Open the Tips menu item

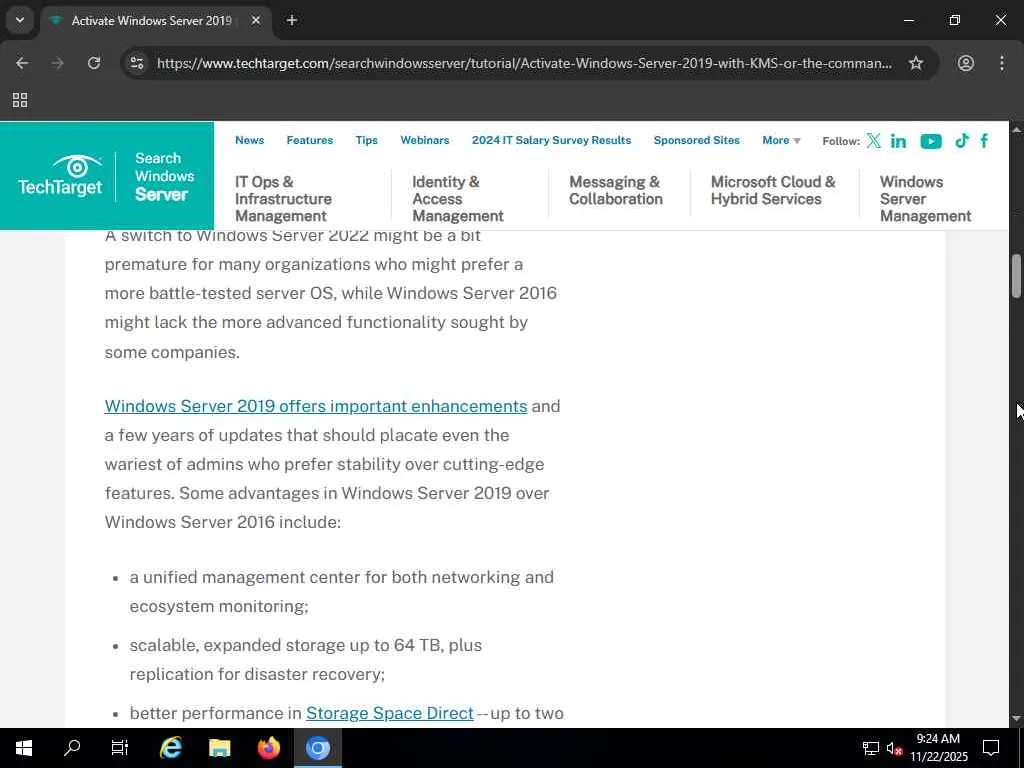[x=366, y=140]
